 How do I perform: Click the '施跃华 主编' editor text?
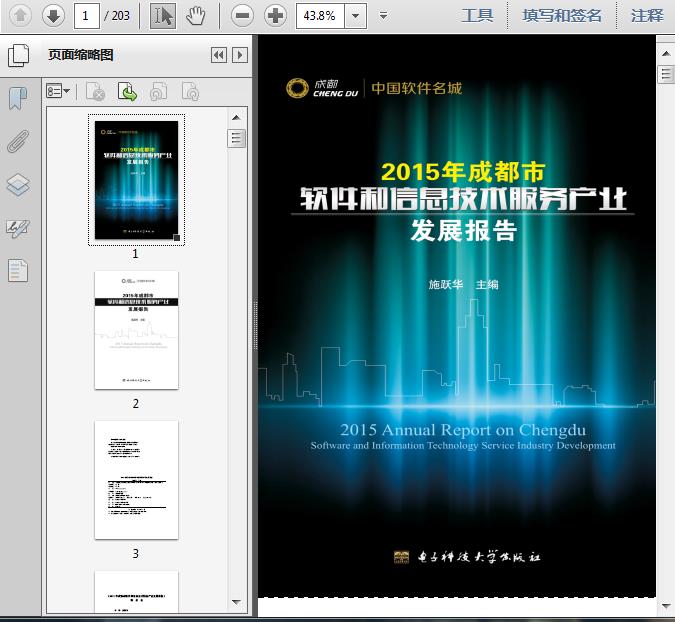coord(463,285)
